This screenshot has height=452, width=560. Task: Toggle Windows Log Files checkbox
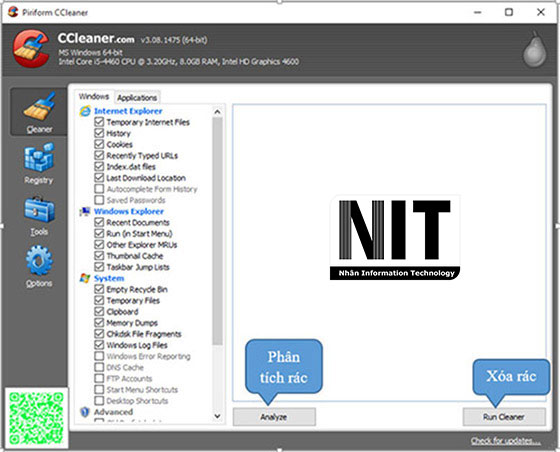(x=99, y=345)
